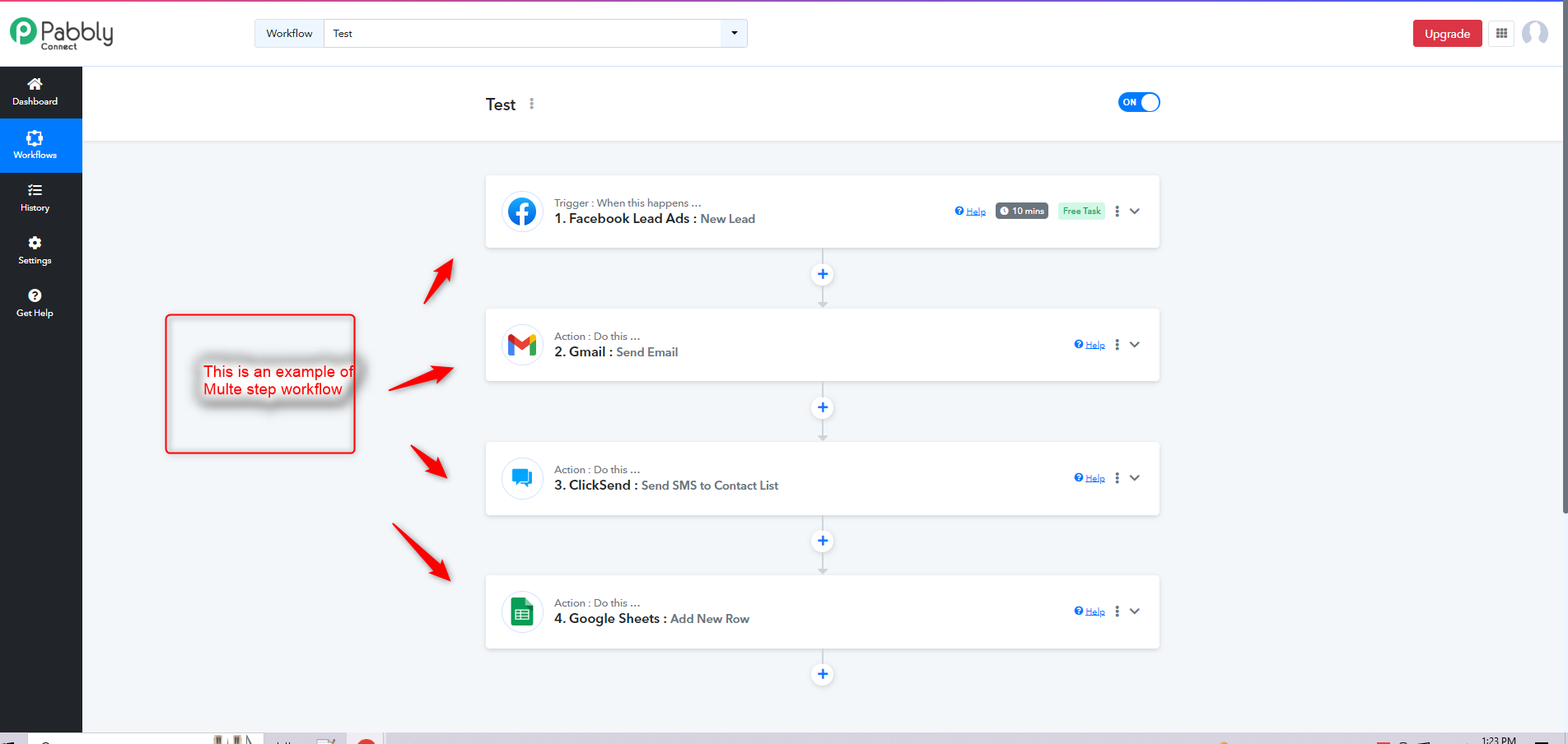Click the red Upgrade button
1568x744 pixels.
[1447, 34]
